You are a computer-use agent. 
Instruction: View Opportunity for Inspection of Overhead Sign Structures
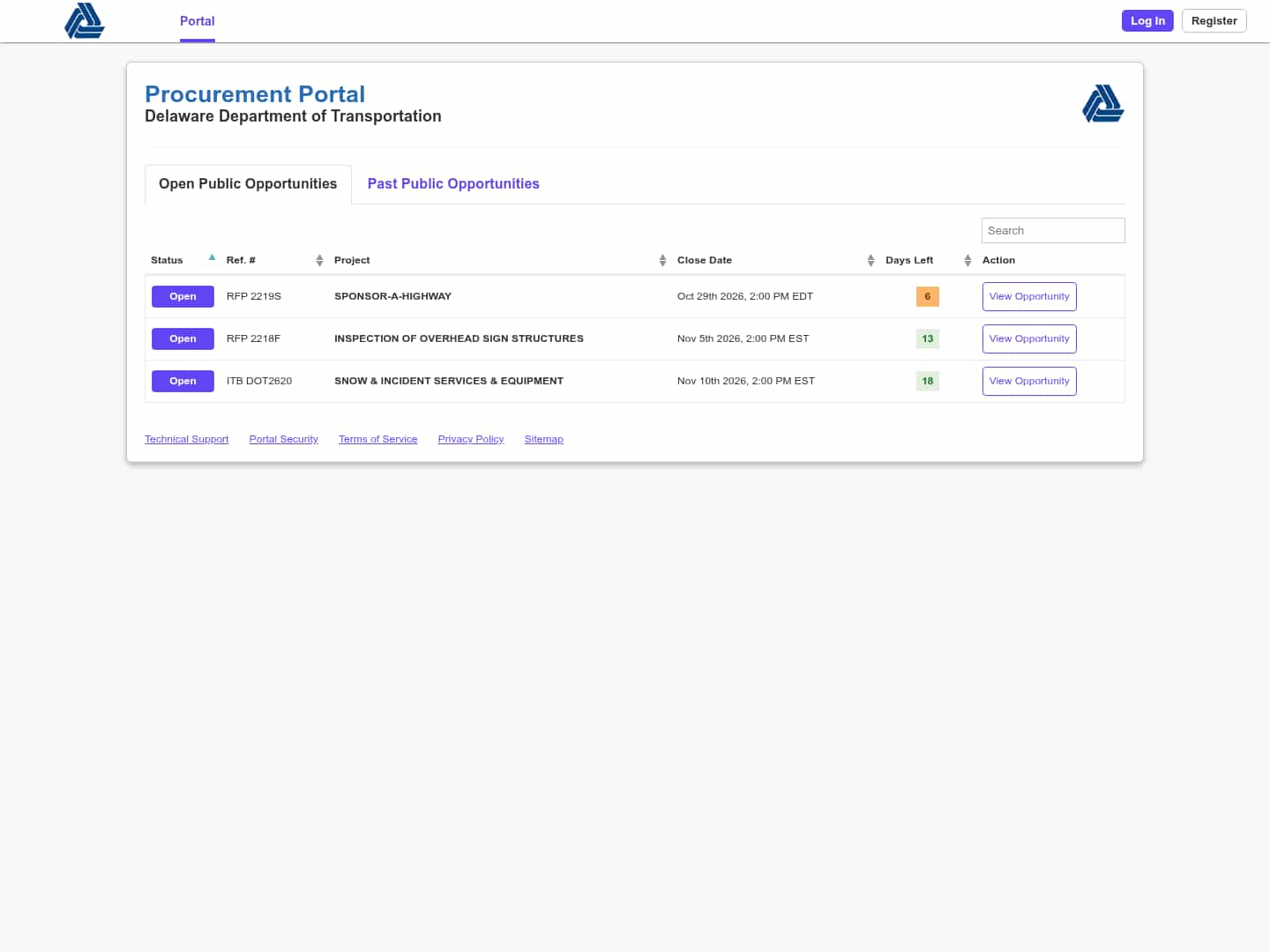(x=1029, y=339)
